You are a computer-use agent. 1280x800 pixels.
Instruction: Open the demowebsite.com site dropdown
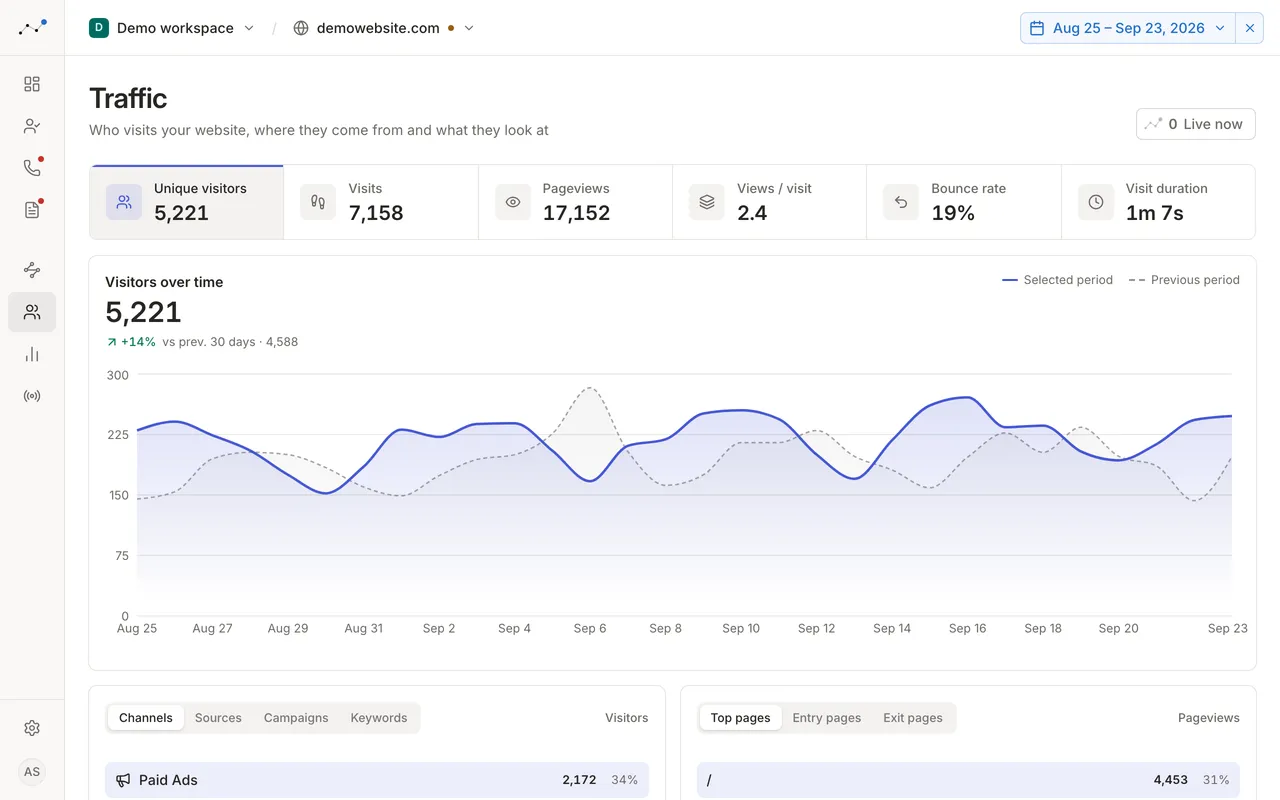pyautogui.click(x=383, y=28)
